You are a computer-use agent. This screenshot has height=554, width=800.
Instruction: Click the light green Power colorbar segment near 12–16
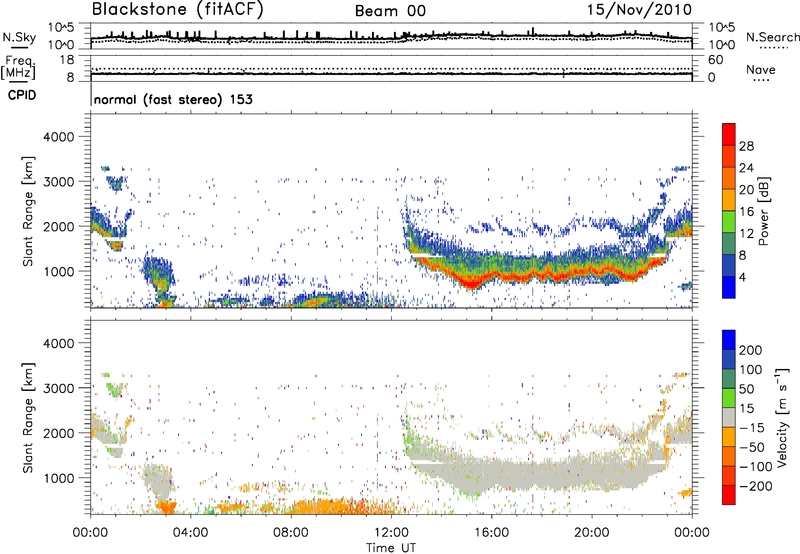click(x=729, y=222)
